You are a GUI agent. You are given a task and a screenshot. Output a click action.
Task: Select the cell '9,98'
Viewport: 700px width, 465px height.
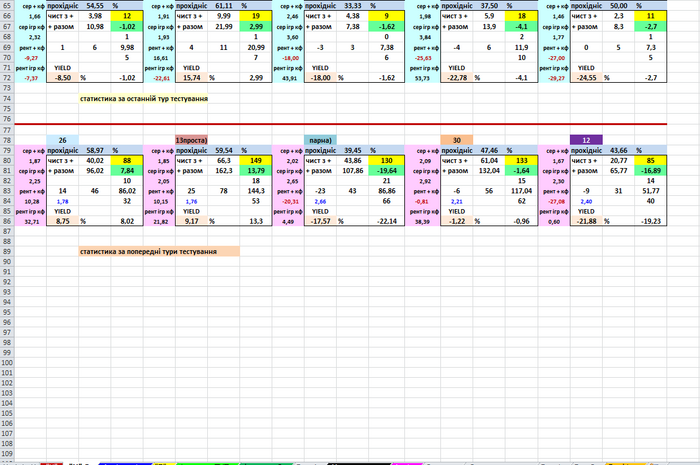click(127, 47)
